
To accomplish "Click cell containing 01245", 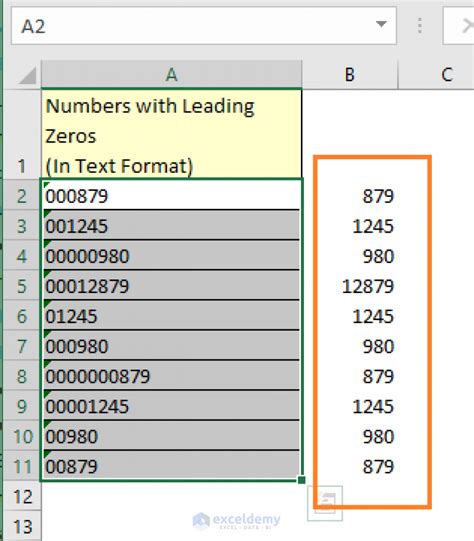I will click(x=171, y=315).
